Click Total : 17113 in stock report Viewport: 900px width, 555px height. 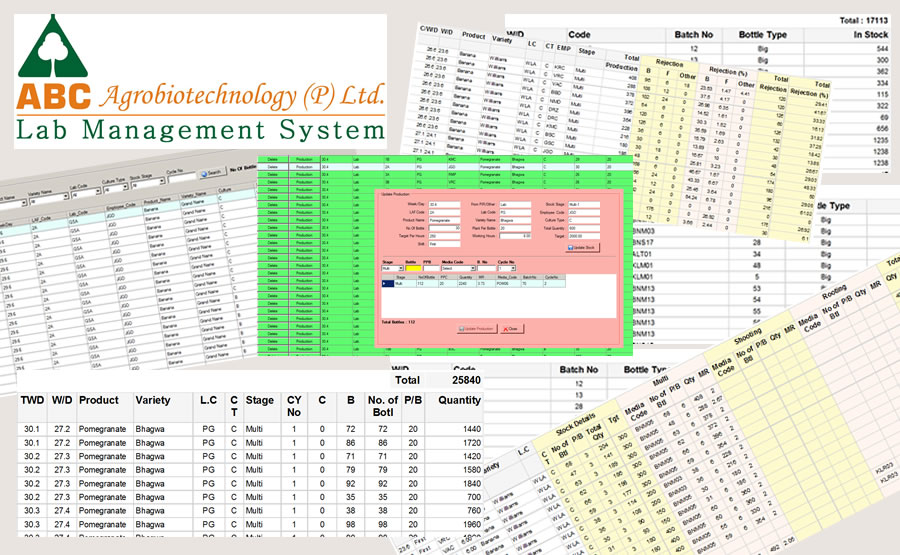pos(864,20)
